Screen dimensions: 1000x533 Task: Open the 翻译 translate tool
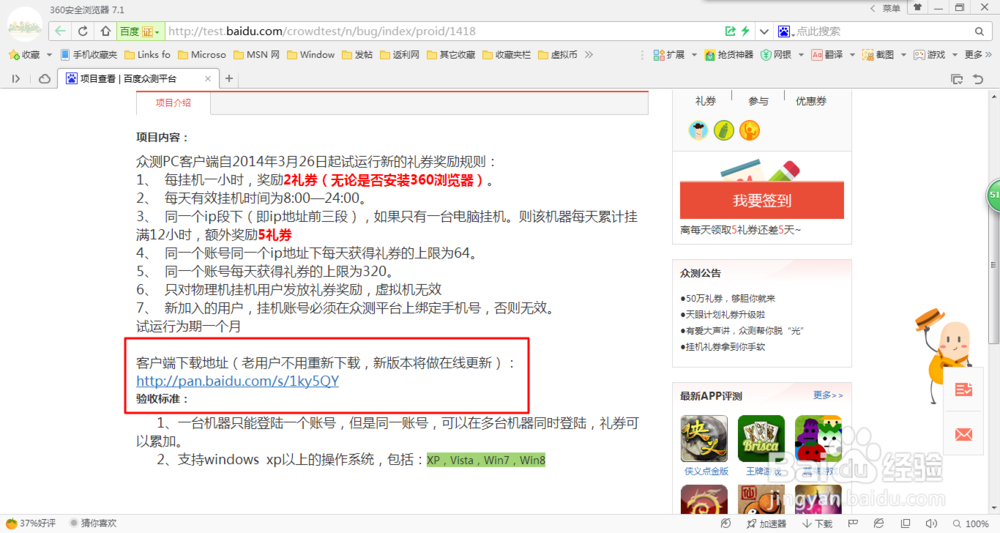tap(827, 55)
